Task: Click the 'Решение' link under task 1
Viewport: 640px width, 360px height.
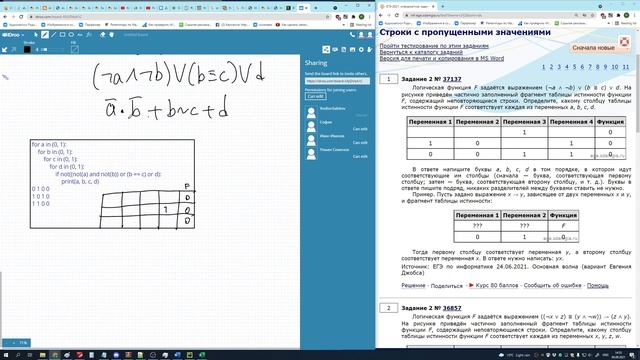Action: (413, 285)
